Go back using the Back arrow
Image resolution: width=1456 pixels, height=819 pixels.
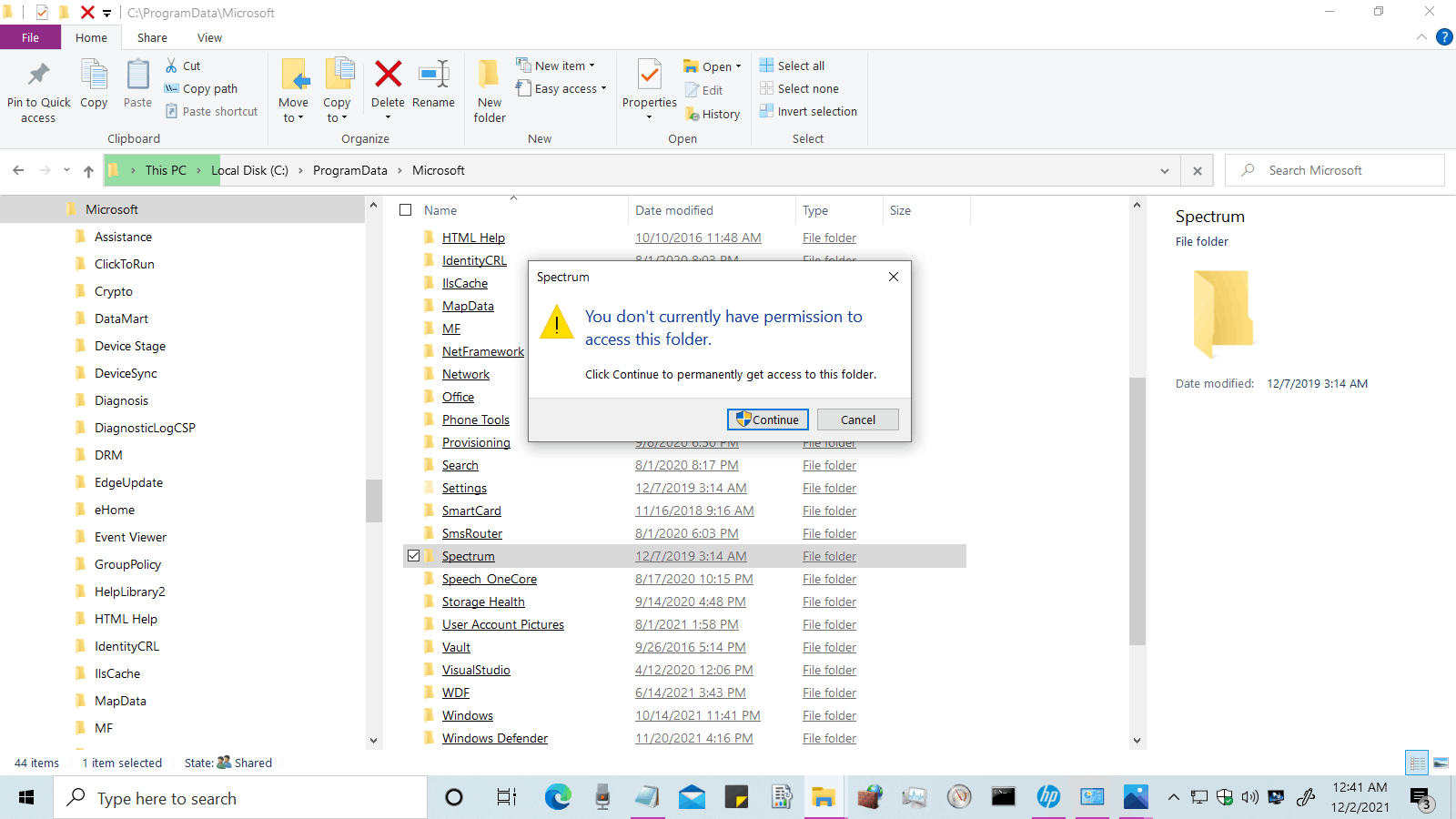tap(18, 170)
